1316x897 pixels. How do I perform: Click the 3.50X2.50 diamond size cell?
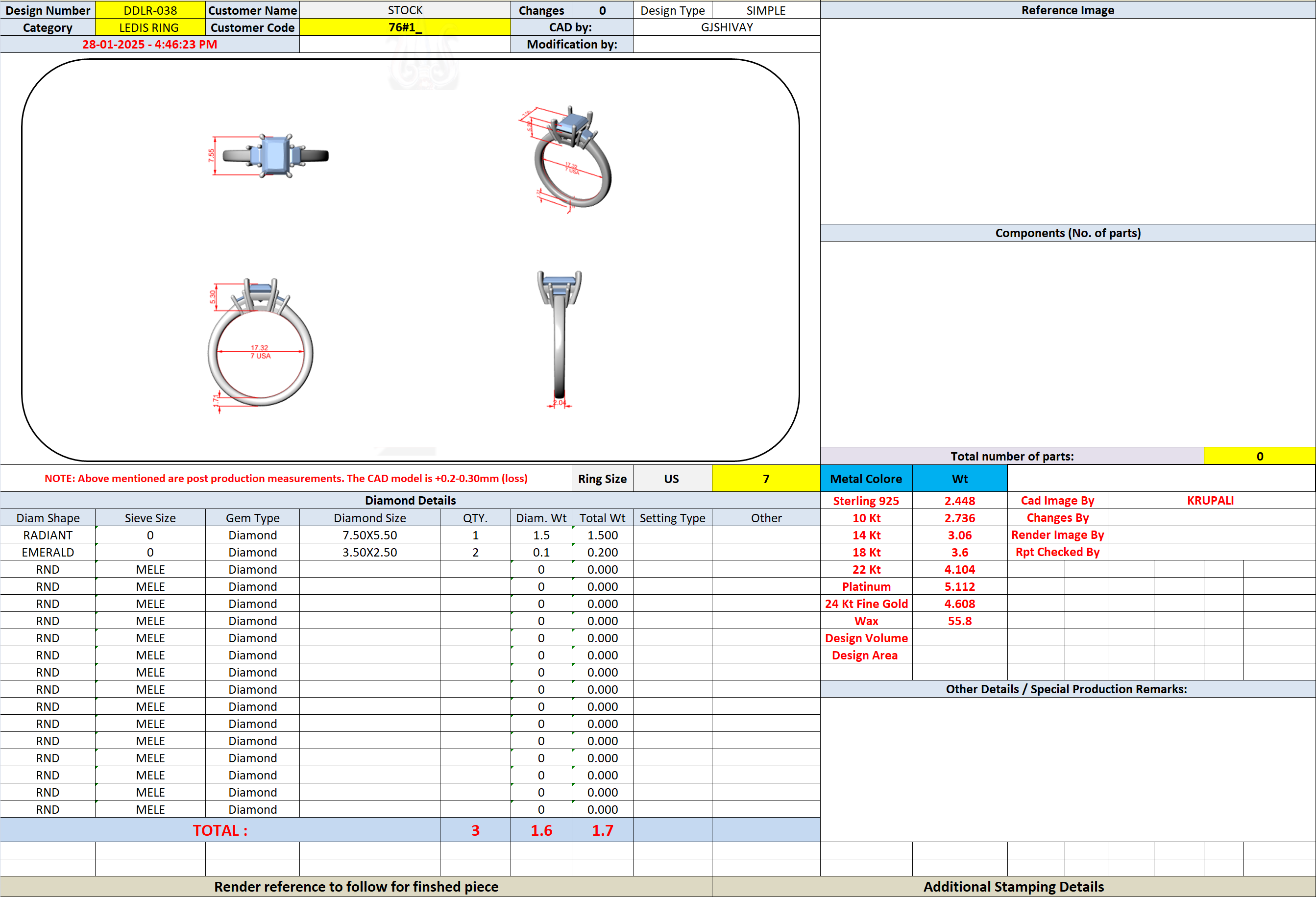[370, 552]
